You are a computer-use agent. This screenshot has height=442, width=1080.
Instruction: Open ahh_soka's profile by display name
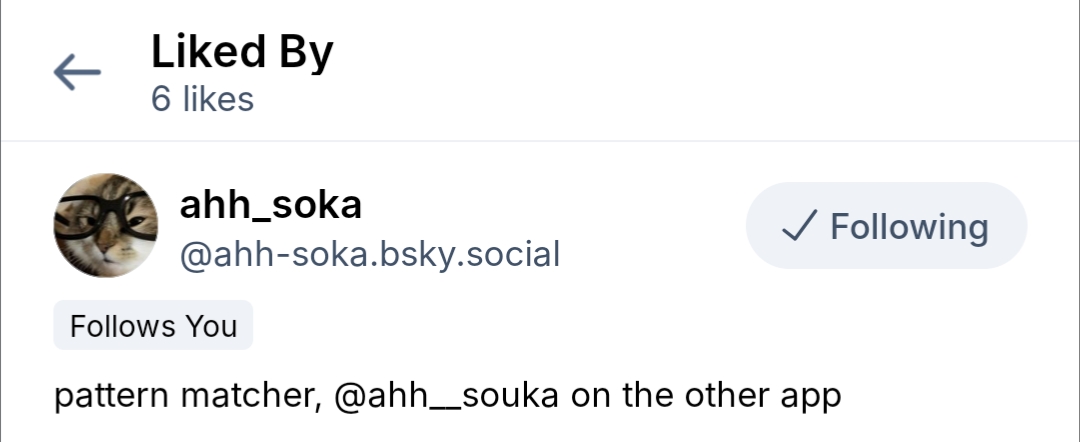coord(270,205)
